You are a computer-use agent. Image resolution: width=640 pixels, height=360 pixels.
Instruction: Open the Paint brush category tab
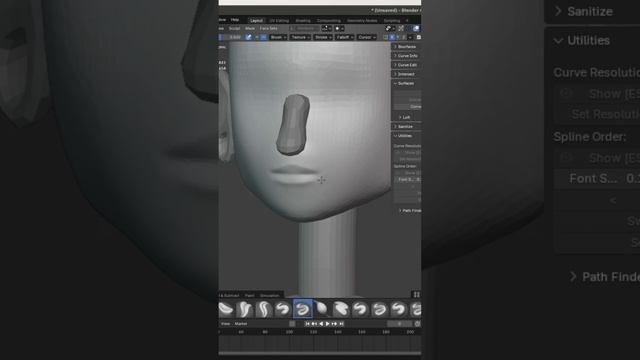[x=249, y=295]
